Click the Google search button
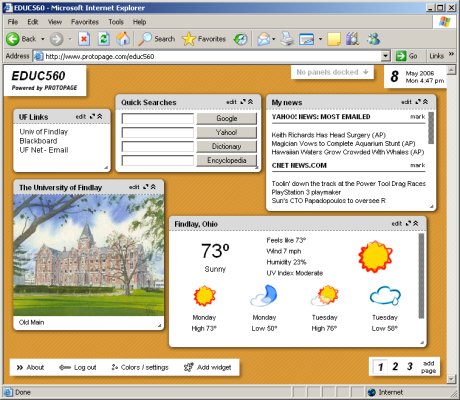 coord(227,118)
